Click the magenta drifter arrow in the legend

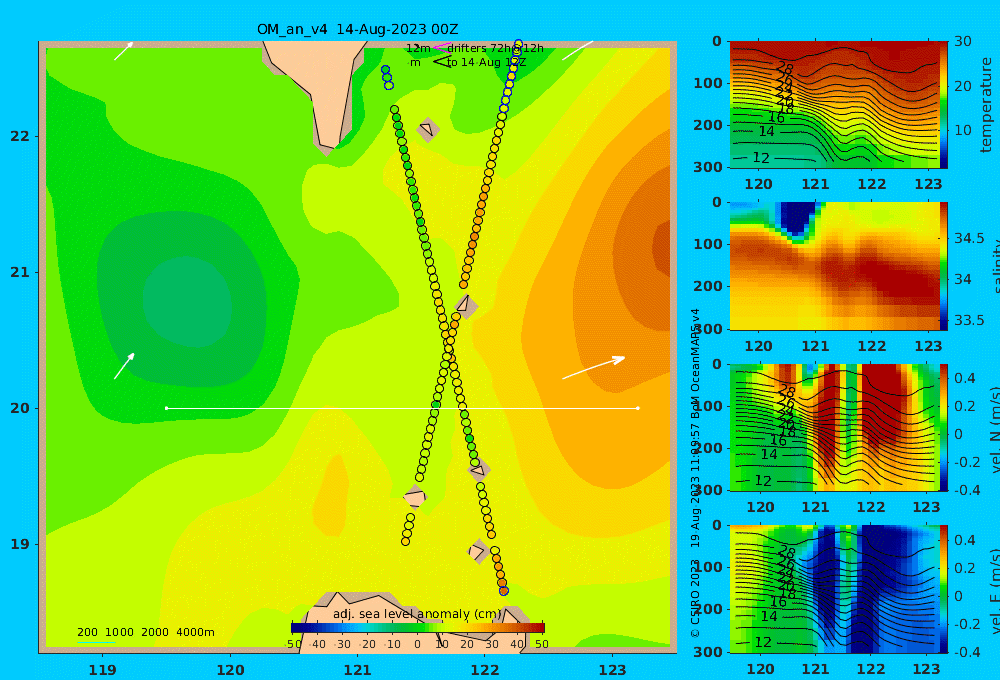click(442, 47)
